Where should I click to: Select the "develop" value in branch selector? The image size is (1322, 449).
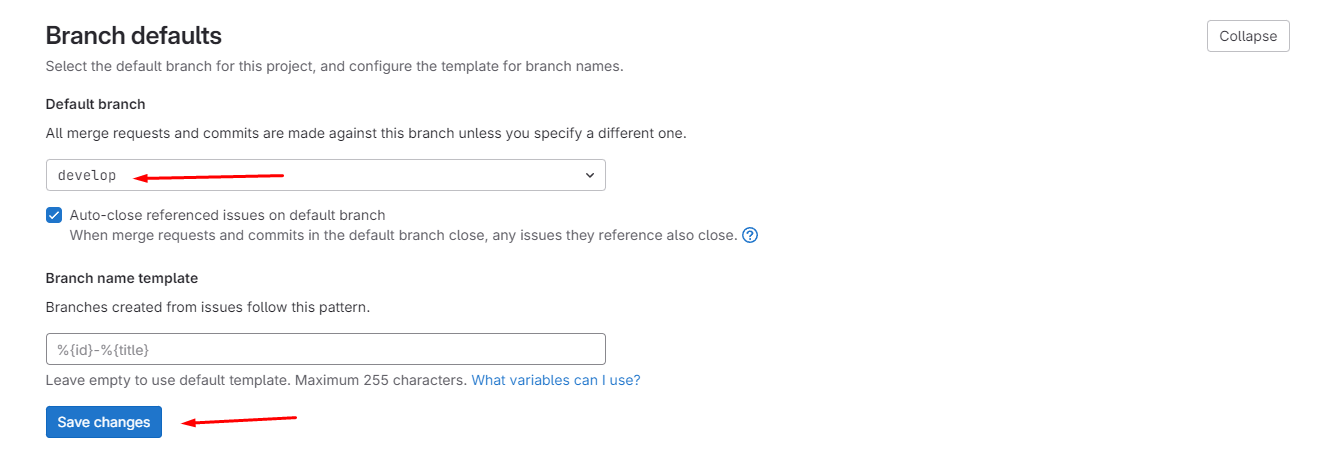coord(87,176)
